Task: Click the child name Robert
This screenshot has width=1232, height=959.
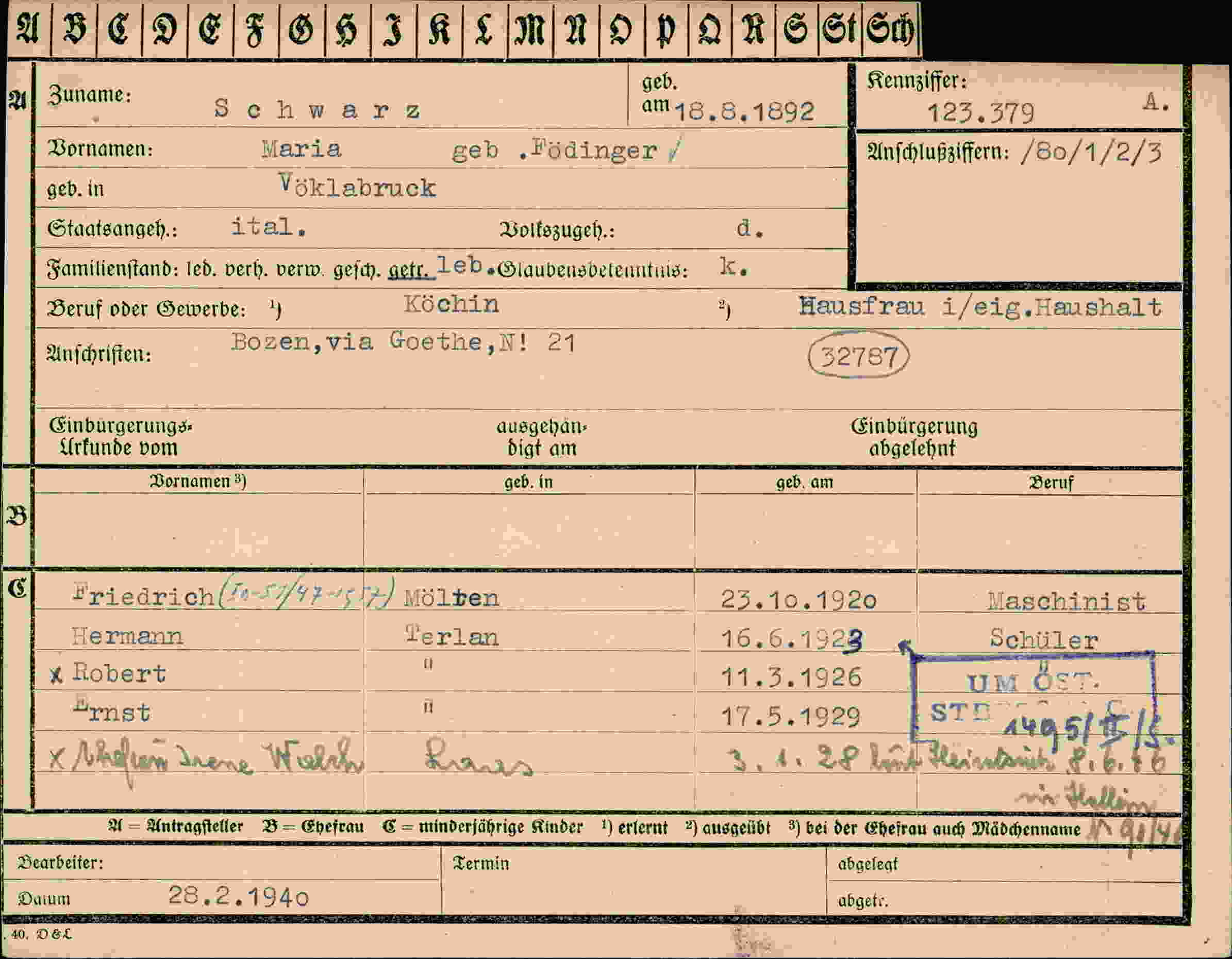Action: tap(119, 673)
